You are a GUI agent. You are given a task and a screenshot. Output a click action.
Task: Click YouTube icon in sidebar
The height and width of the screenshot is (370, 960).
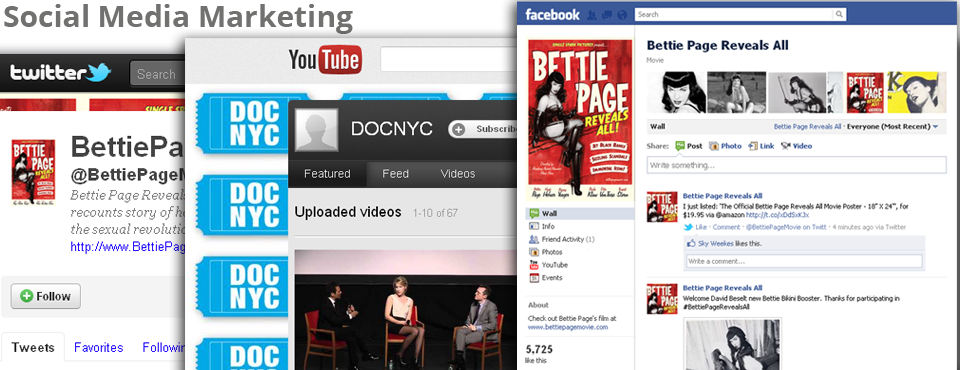pyautogui.click(x=533, y=265)
